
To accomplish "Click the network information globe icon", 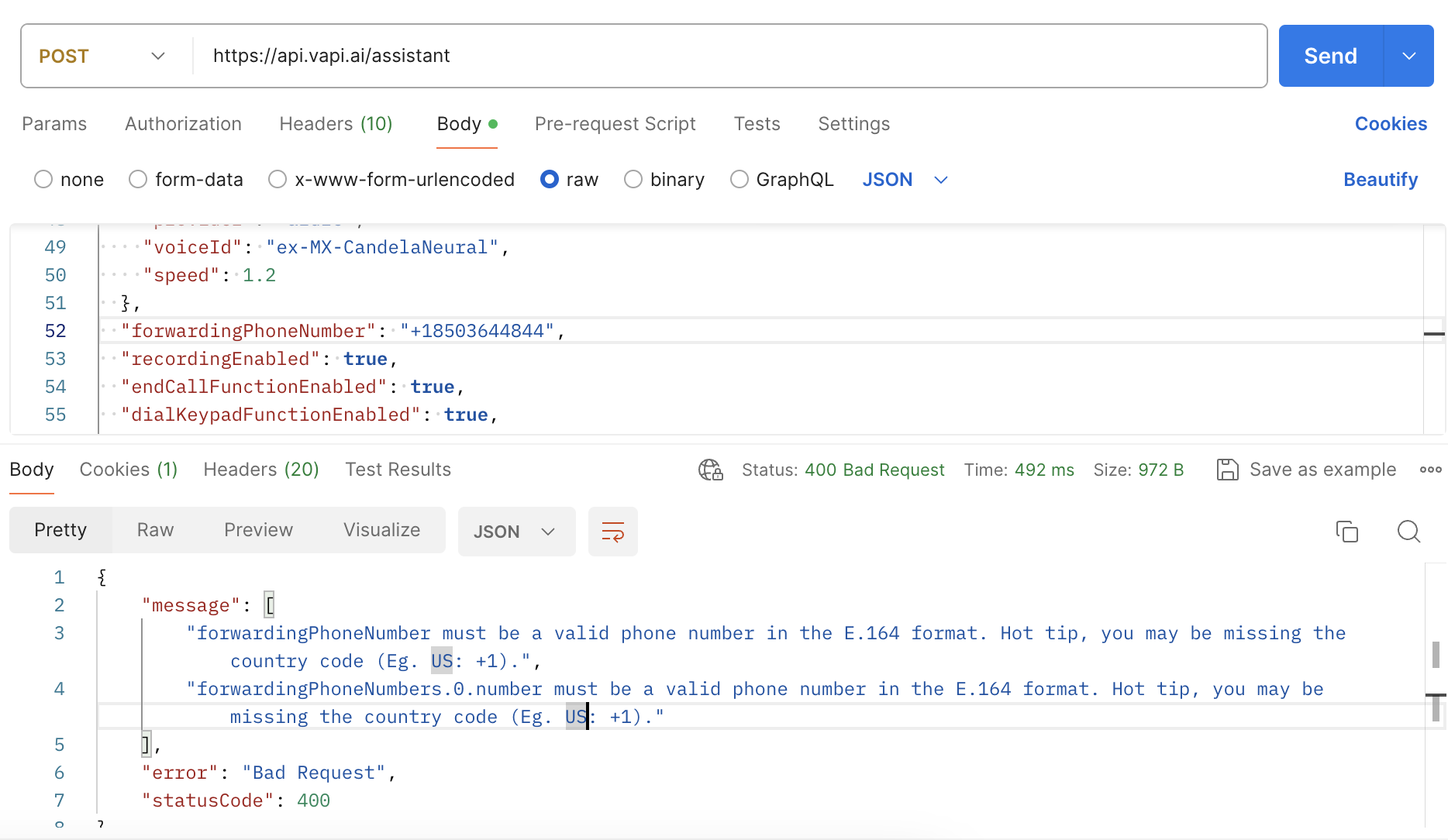I will point(710,470).
